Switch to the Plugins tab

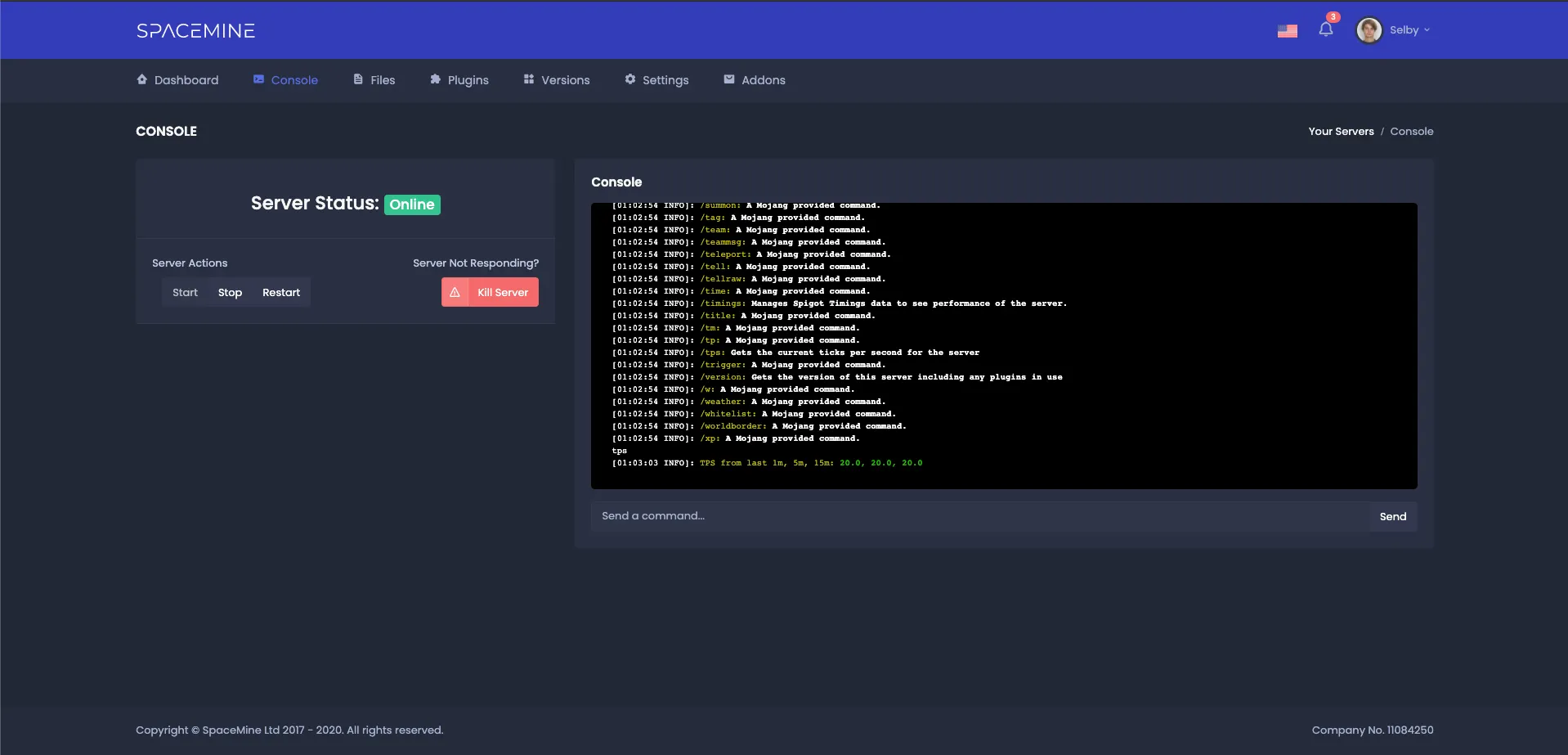468,80
